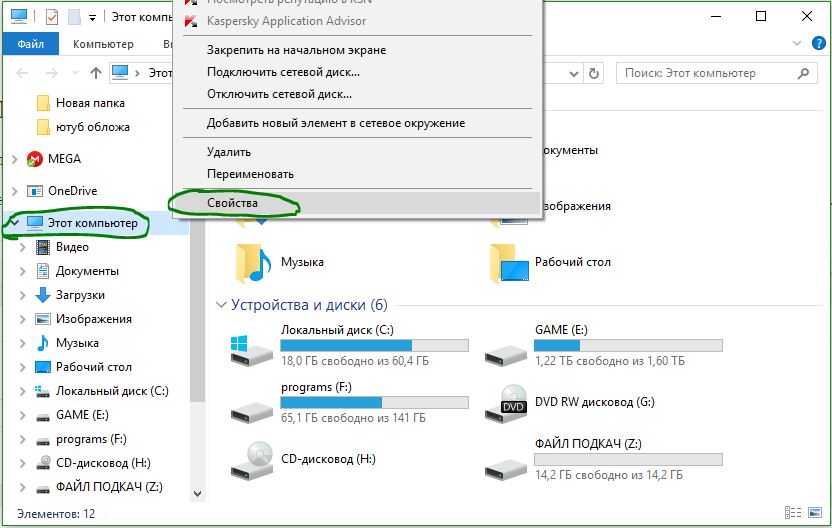Viewport: 832px width, 528px height.
Task: Expand the MEGA tree node
Action: pos(15,159)
